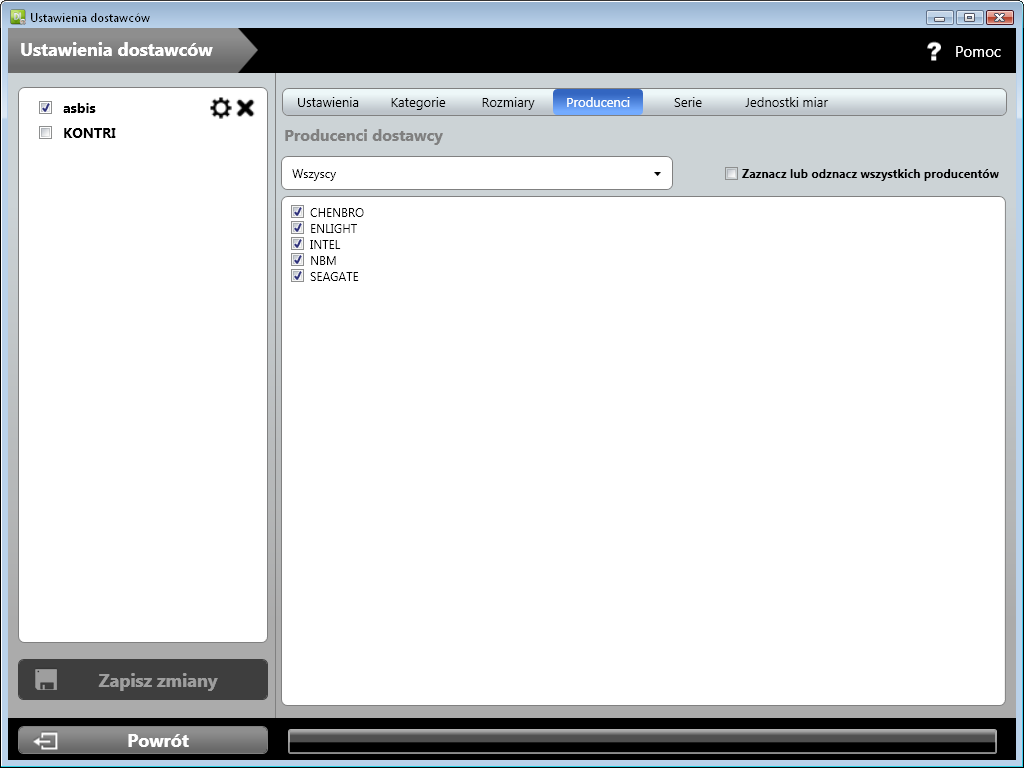Click the question mark help icon
1024x768 pixels.
pyautogui.click(x=934, y=52)
